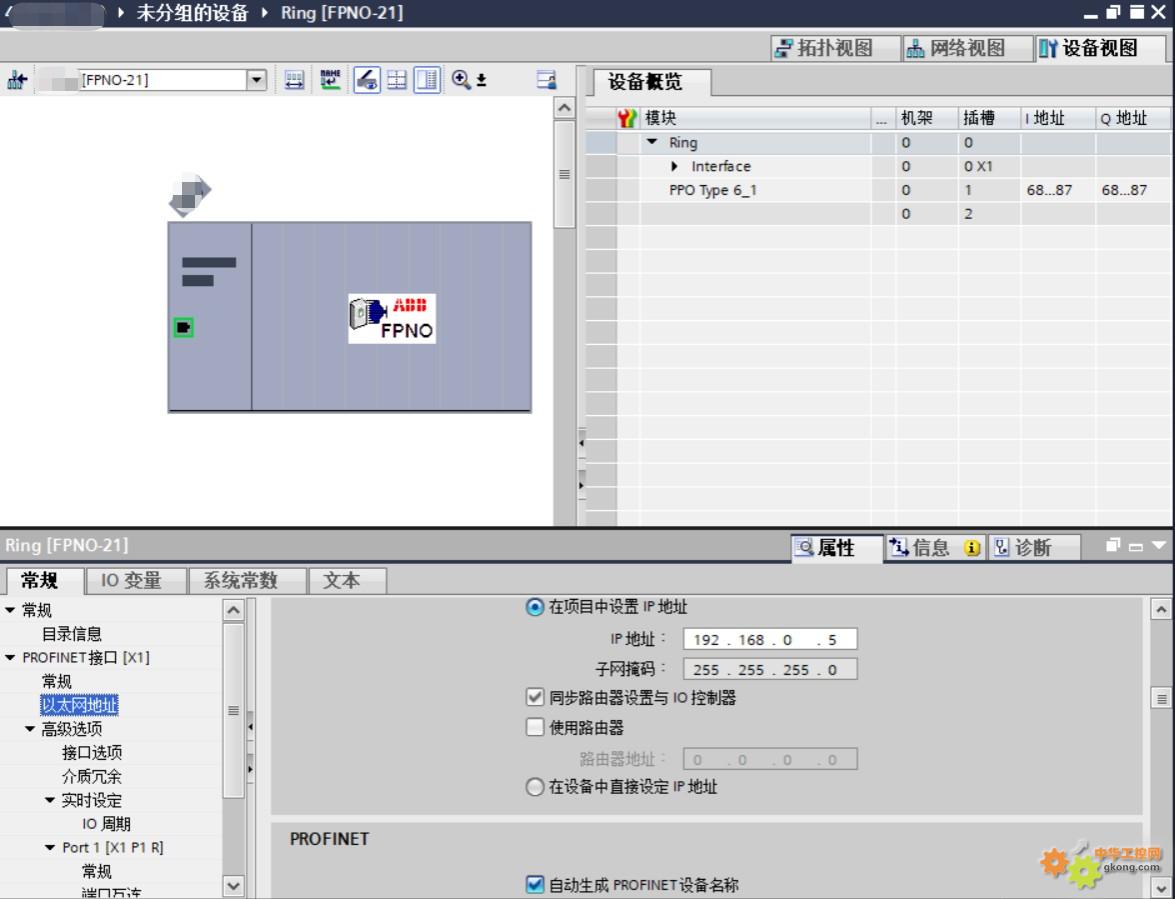Open the IO 变量 tab

(131, 580)
